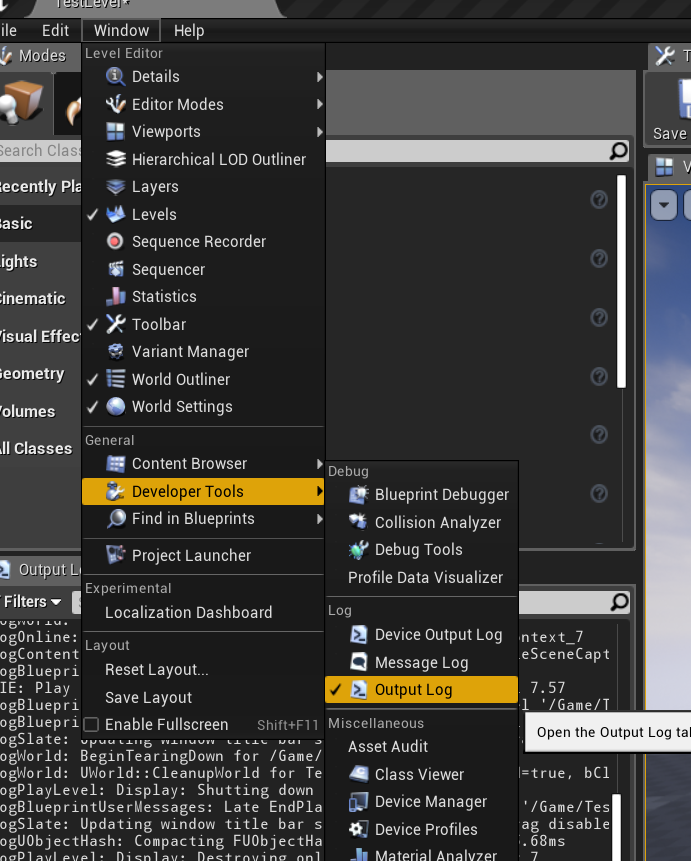Click the Find in Blueprints magnifier icon
This screenshot has width=691, height=861.
click(116, 518)
